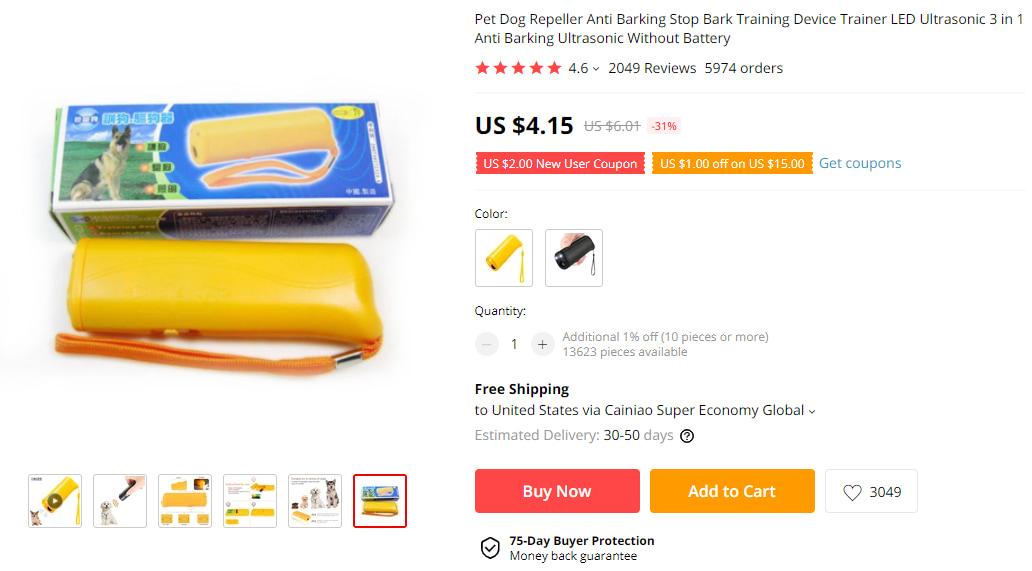Image resolution: width=1032 pixels, height=571 pixels.
Task: Click the quantity number field
Action: 514,344
